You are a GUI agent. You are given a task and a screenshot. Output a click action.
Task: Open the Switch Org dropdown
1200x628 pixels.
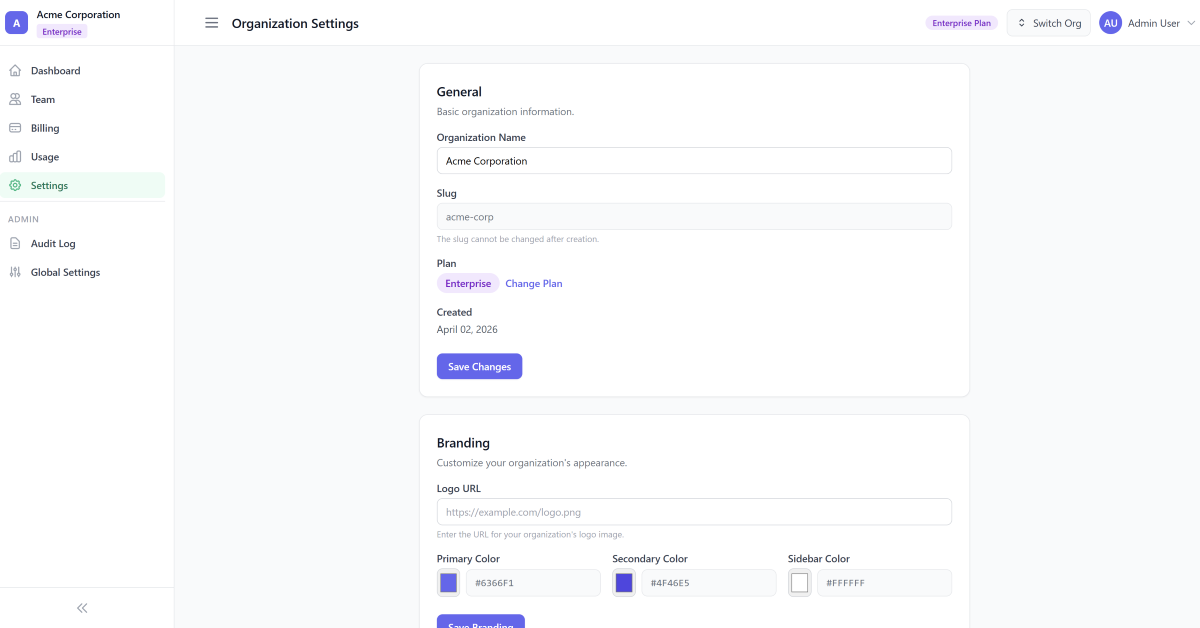1048,23
